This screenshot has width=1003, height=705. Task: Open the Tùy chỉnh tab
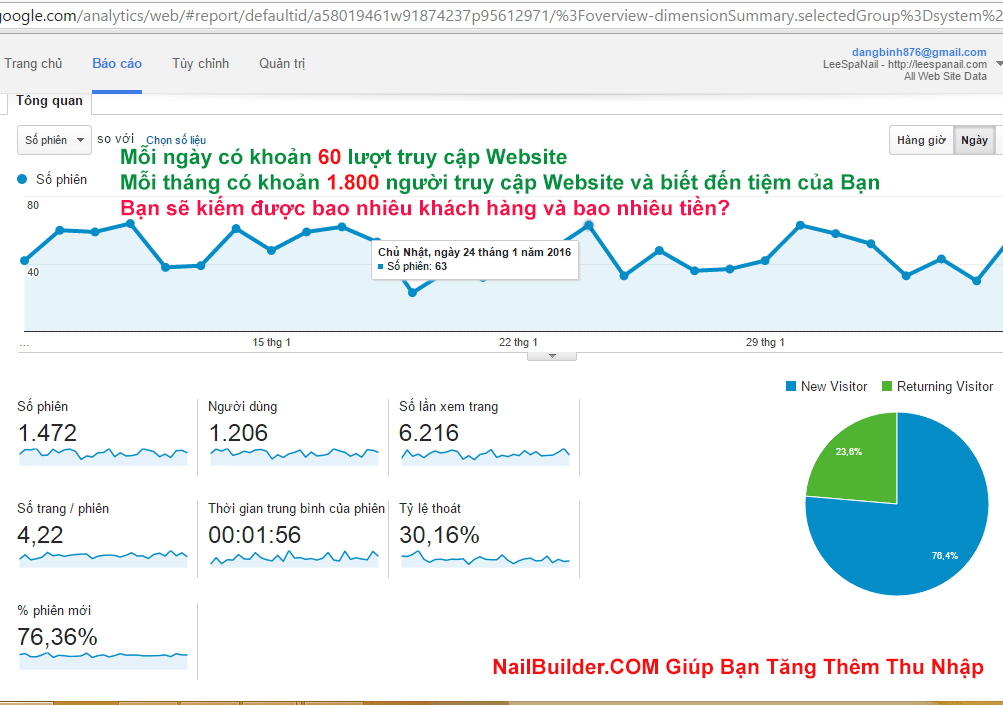point(200,63)
